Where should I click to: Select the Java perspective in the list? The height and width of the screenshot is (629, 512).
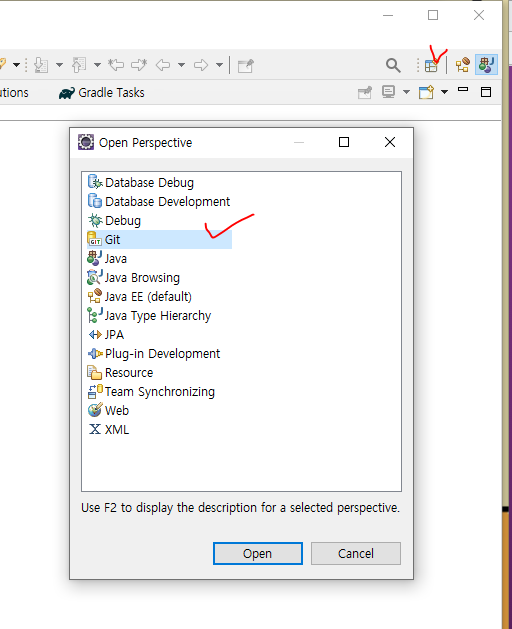107,259
